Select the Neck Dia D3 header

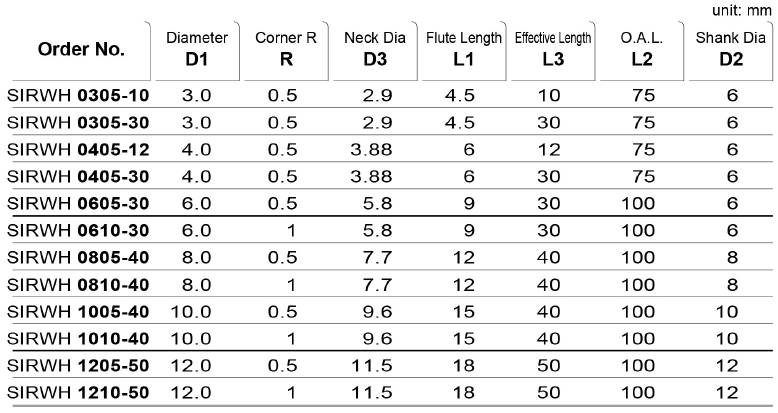point(375,49)
